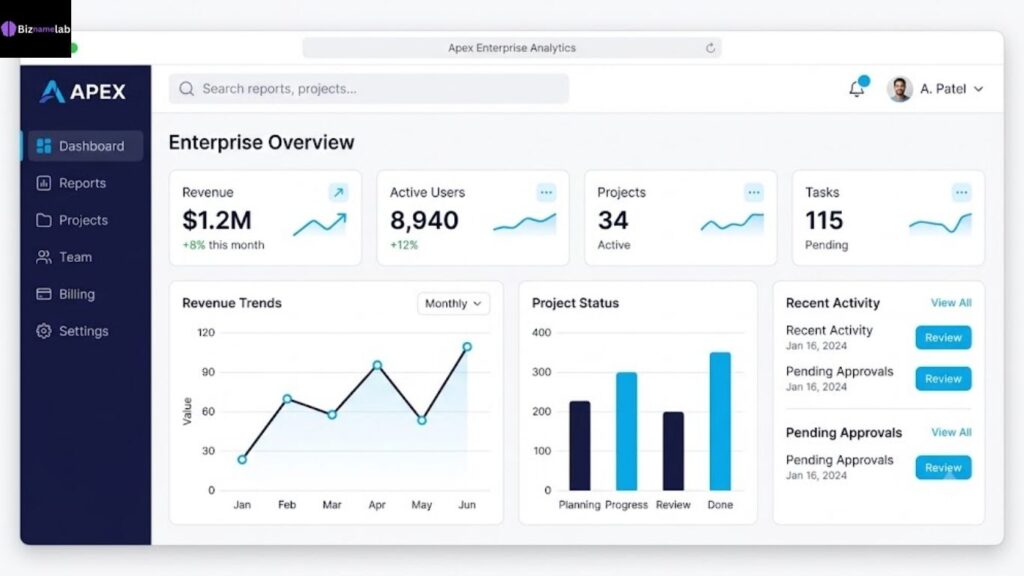Select the Jan data point on Revenue Trends
The image size is (1024, 576).
(242, 460)
